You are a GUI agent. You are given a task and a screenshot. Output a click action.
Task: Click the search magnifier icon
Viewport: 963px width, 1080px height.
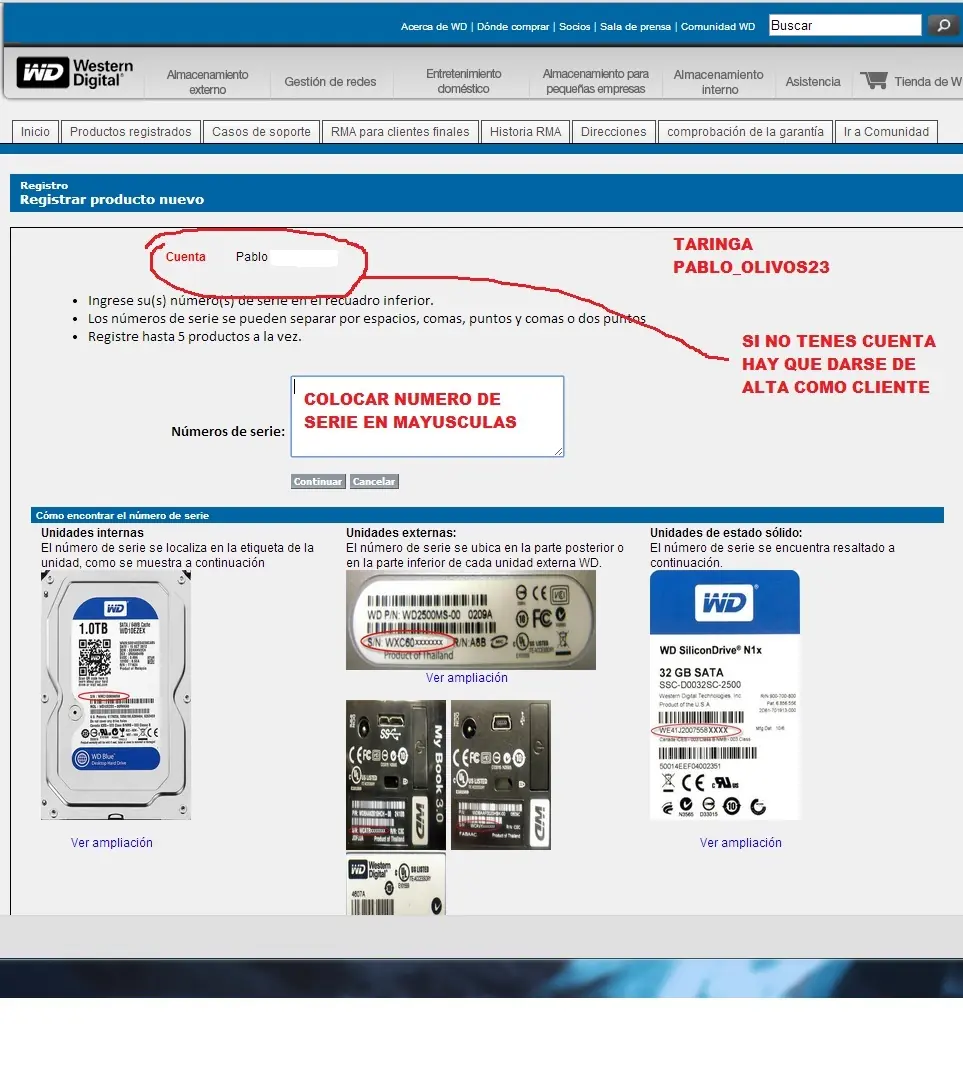[x=943, y=25]
